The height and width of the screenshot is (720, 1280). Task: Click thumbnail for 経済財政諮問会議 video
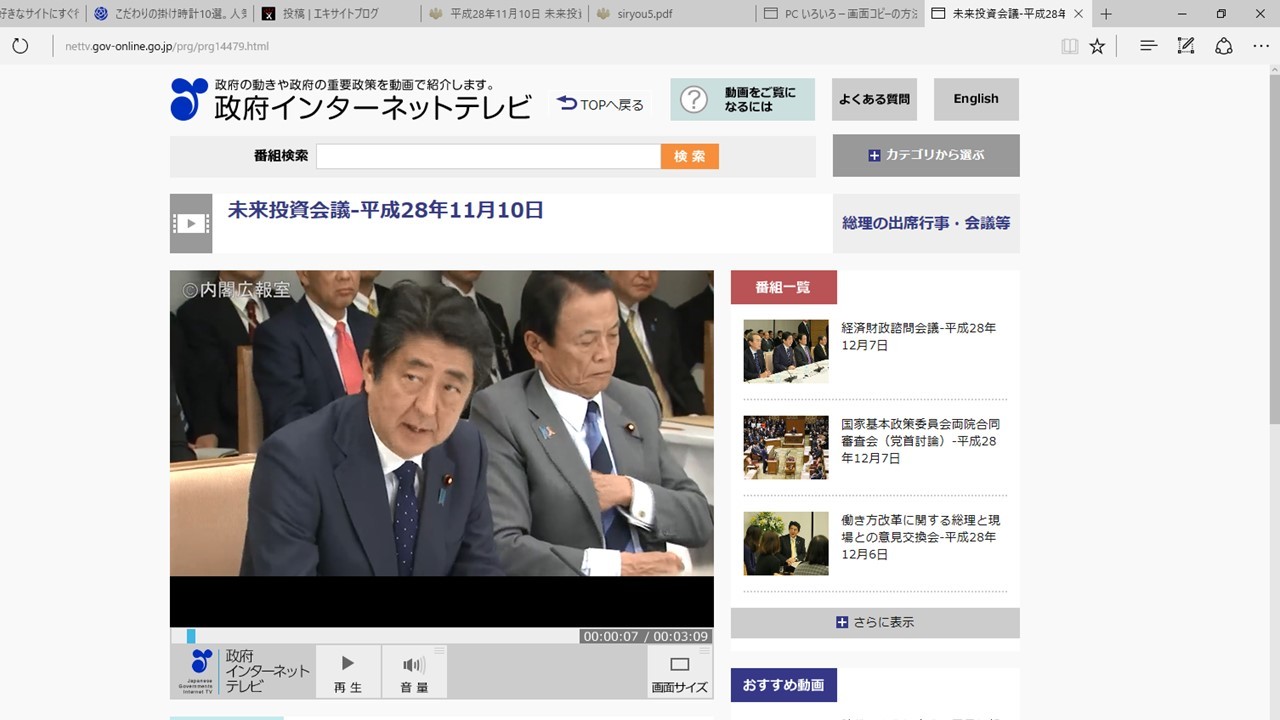click(786, 351)
